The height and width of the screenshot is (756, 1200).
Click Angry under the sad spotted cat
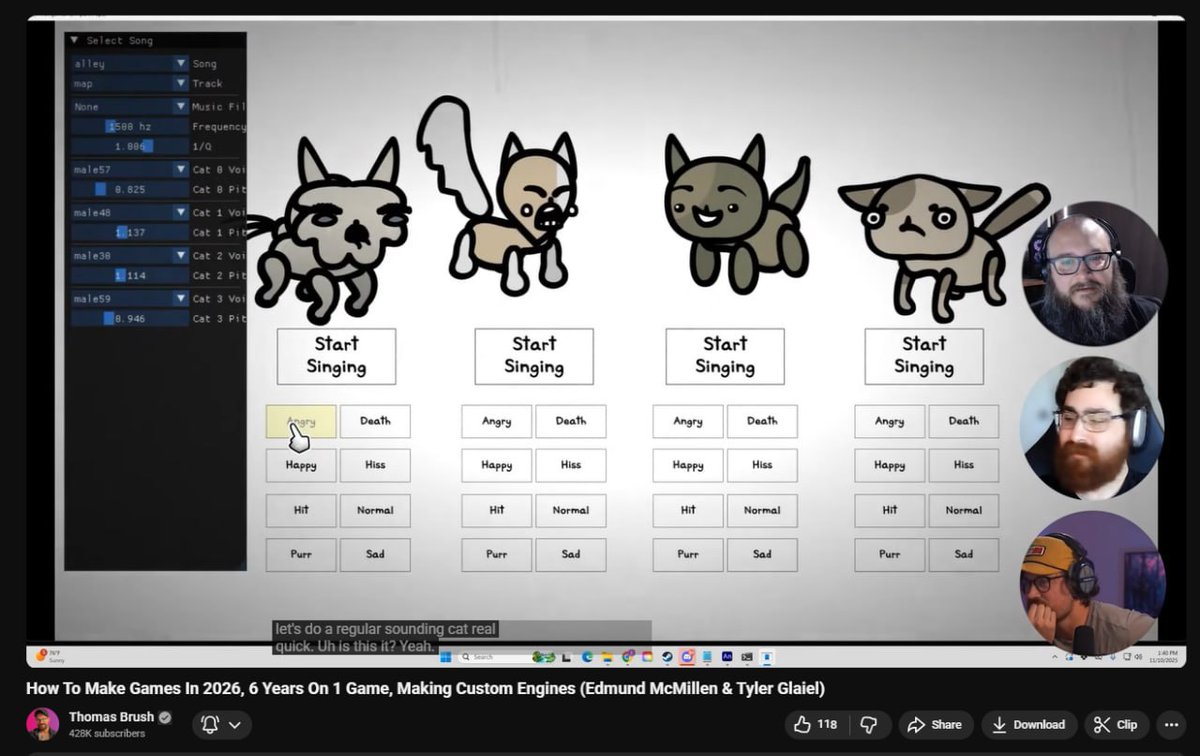coord(890,421)
